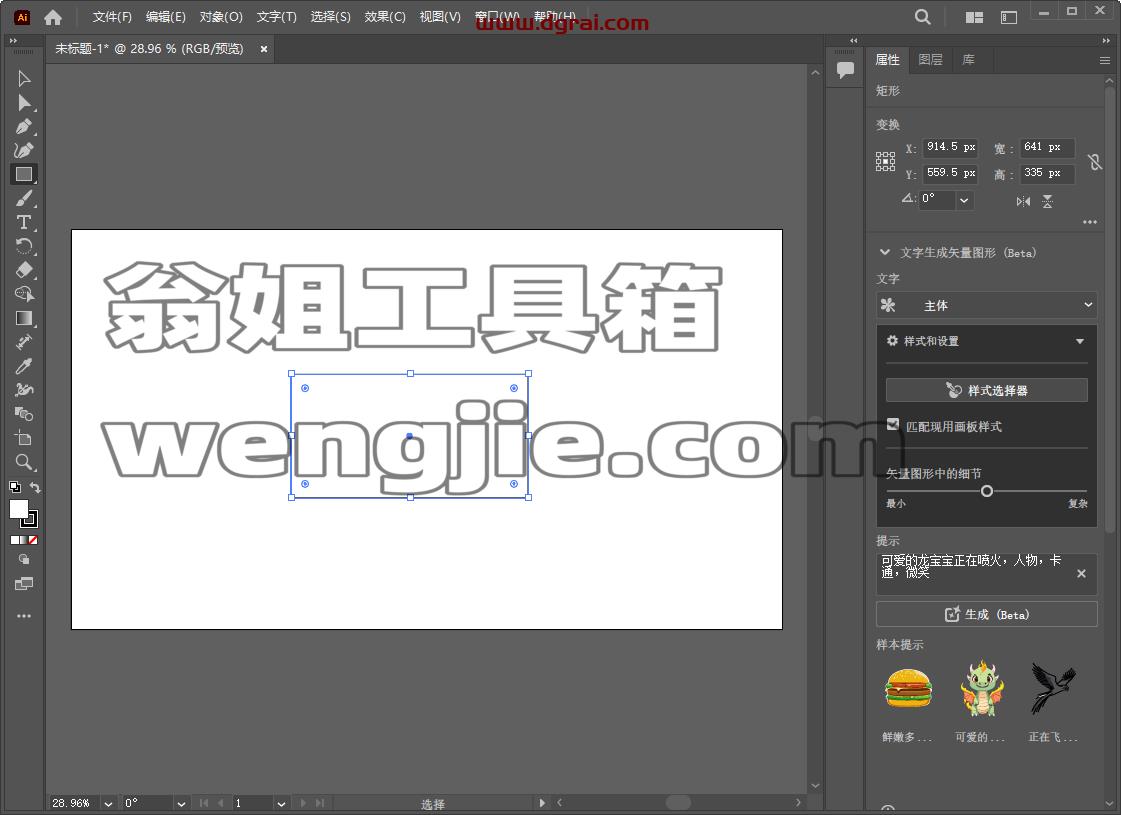Image resolution: width=1121 pixels, height=815 pixels.
Task: Open the 主体 type dropdown
Action: (x=987, y=305)
